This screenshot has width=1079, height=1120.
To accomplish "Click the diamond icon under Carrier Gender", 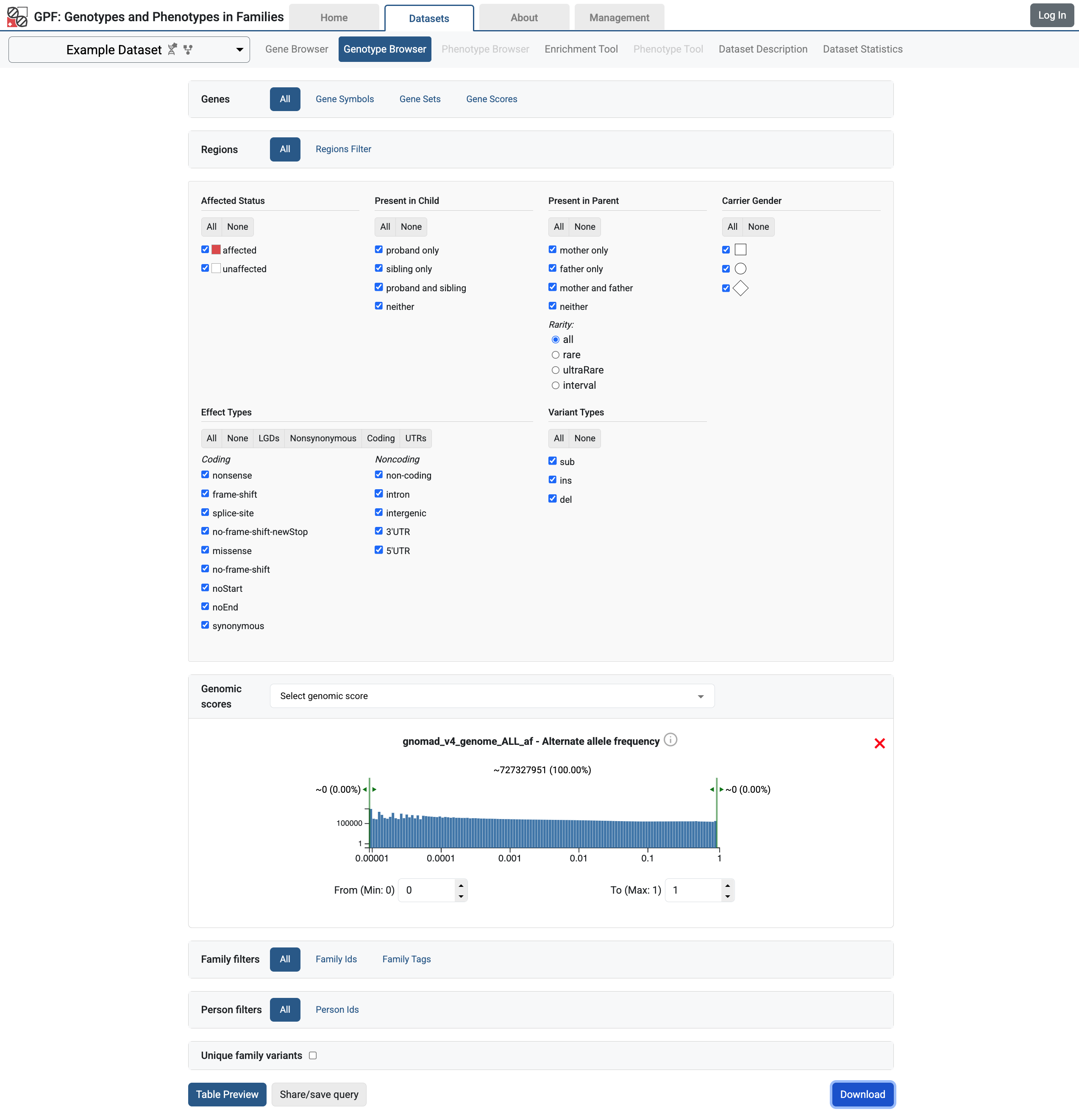I will pos(741,288).
